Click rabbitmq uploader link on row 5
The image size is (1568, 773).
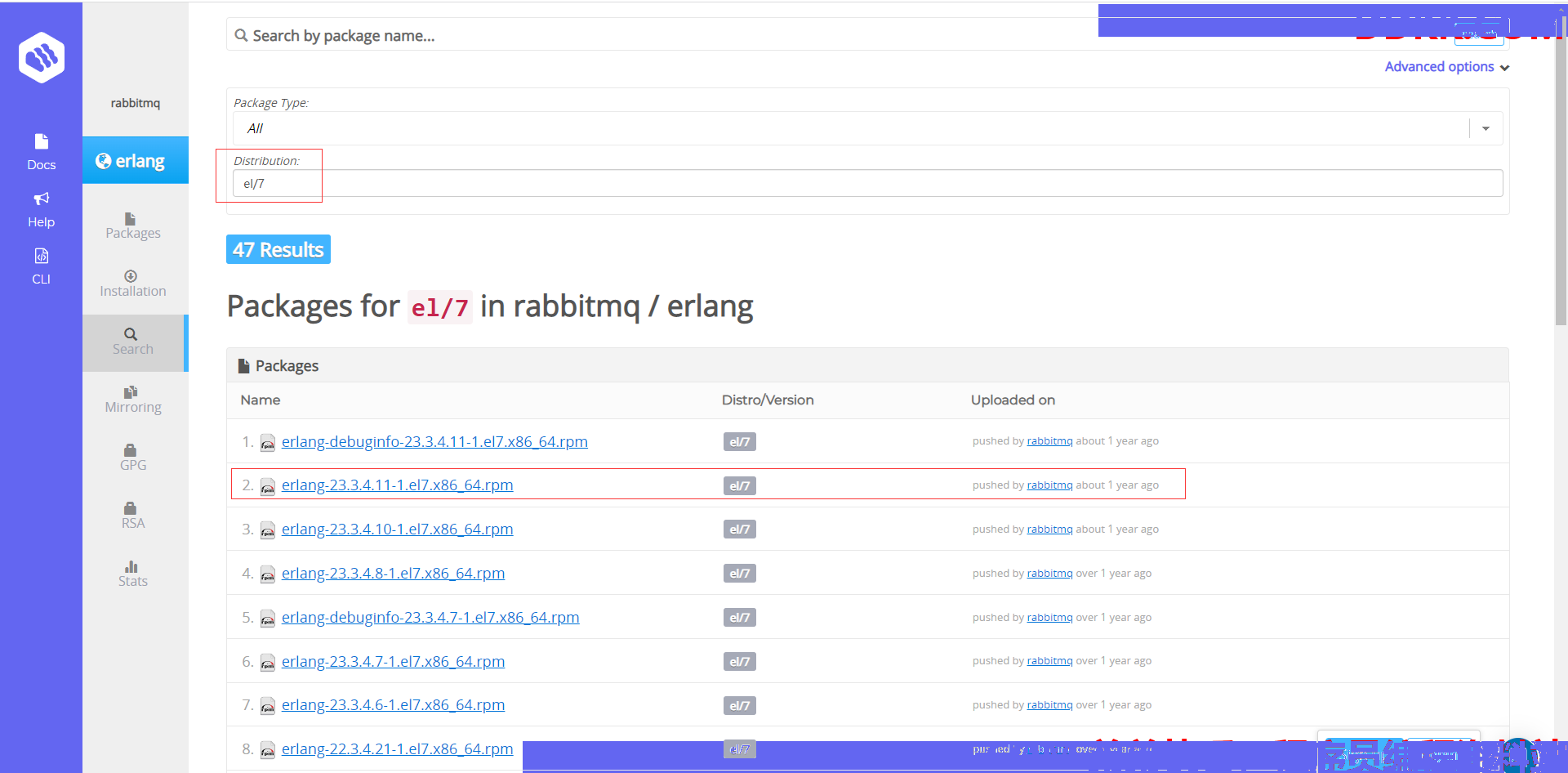[1049, 618]
